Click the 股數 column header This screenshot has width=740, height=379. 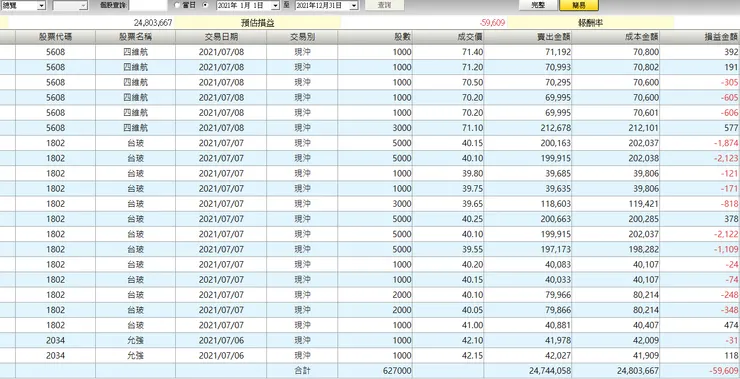click(x=375, y=37)
